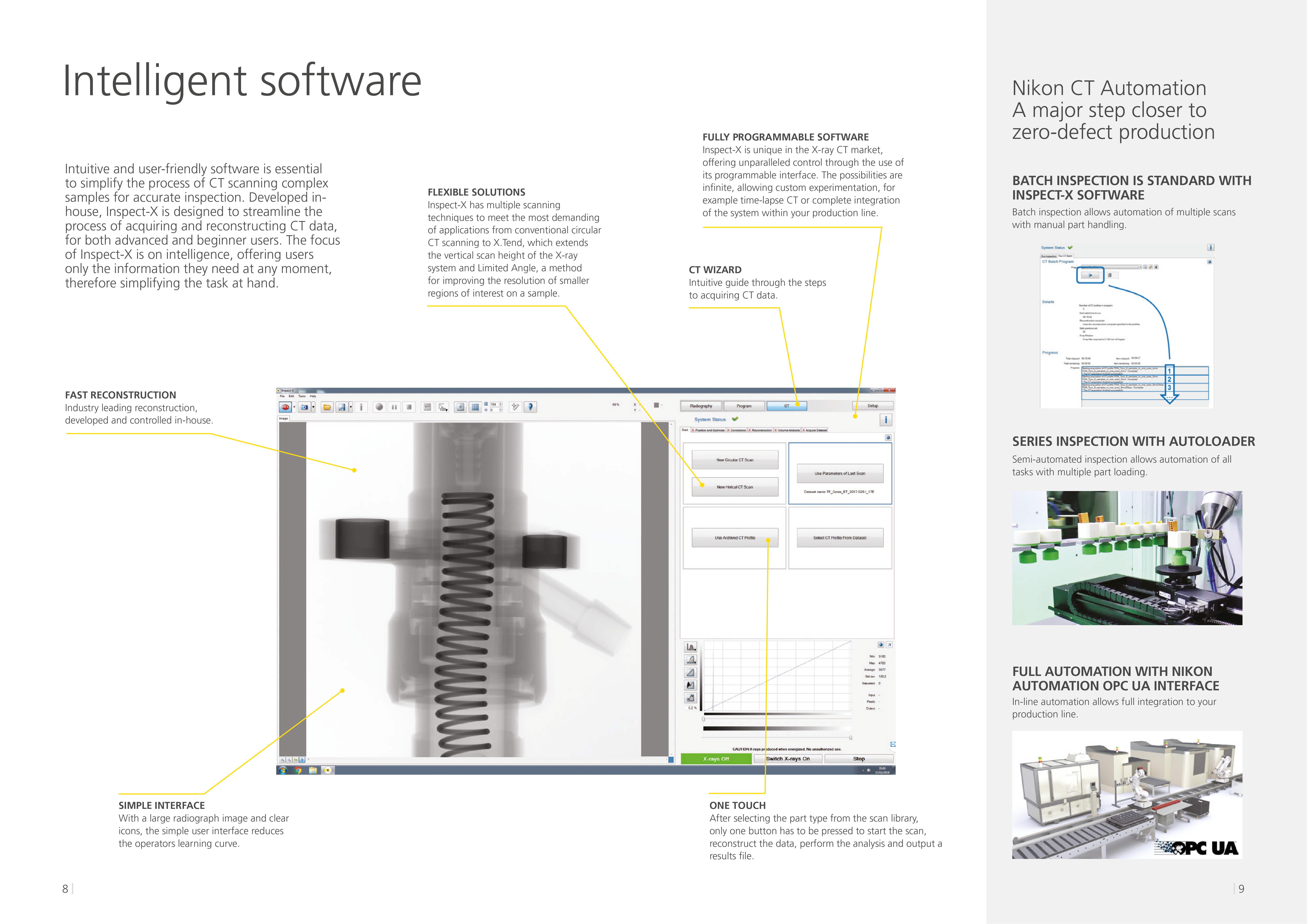
Task: Click Use Parameters of Last Scan
Action: [840, 473]
